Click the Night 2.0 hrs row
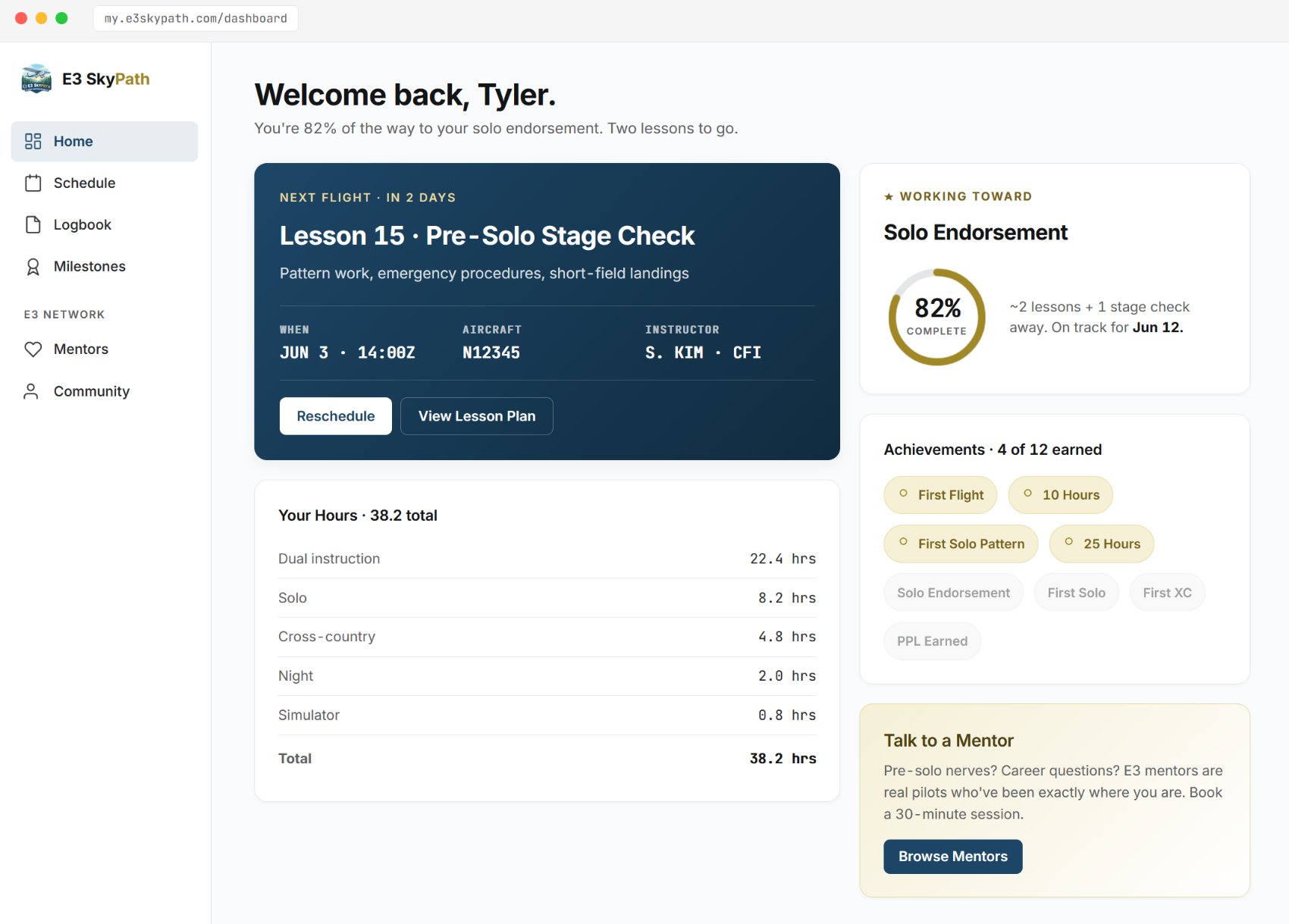Screen dimensions: 1289x924 547,676
